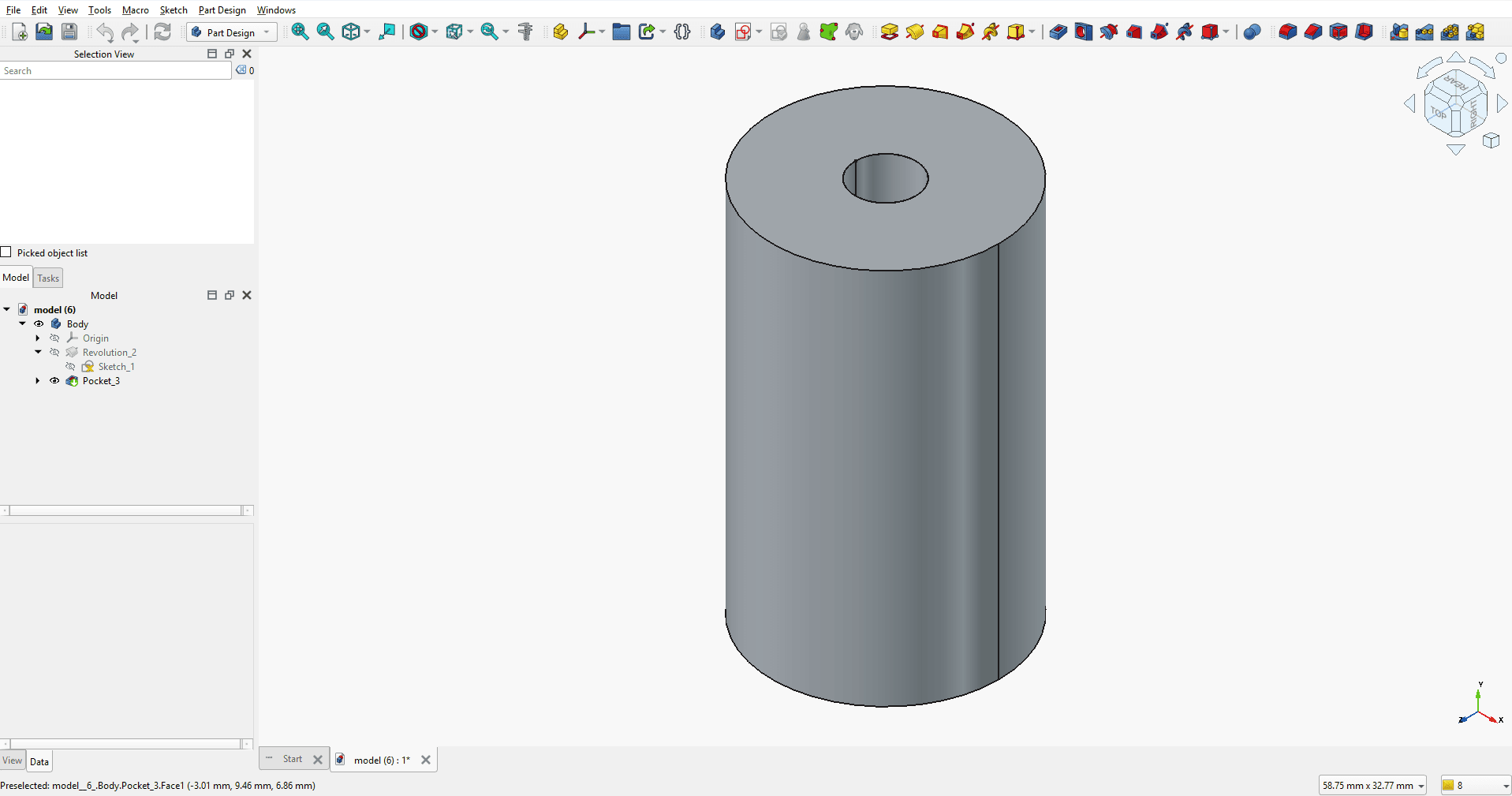Viewport: 1512px width, 796px height.
Task: Select Sketch_1 in the model tree
Action: point(116,366)
